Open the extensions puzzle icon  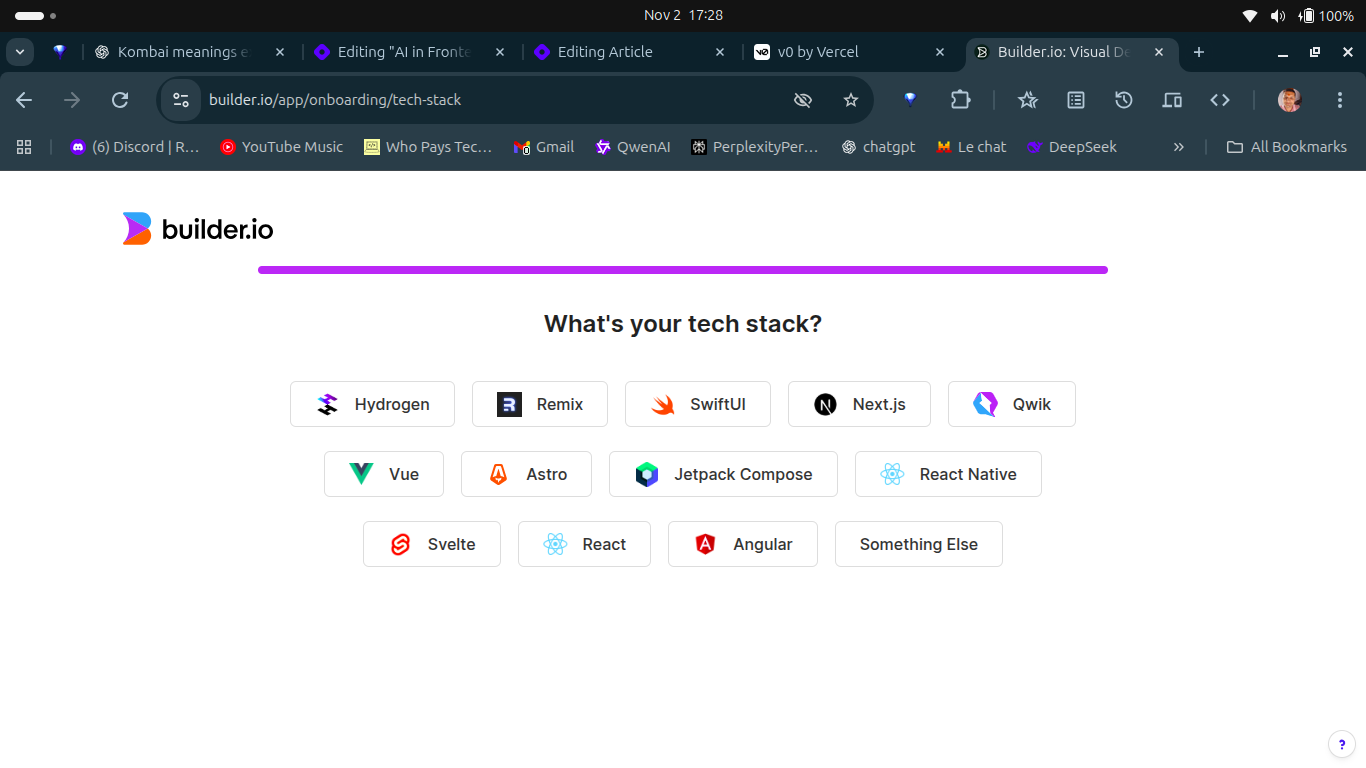[x=960, y=100]
